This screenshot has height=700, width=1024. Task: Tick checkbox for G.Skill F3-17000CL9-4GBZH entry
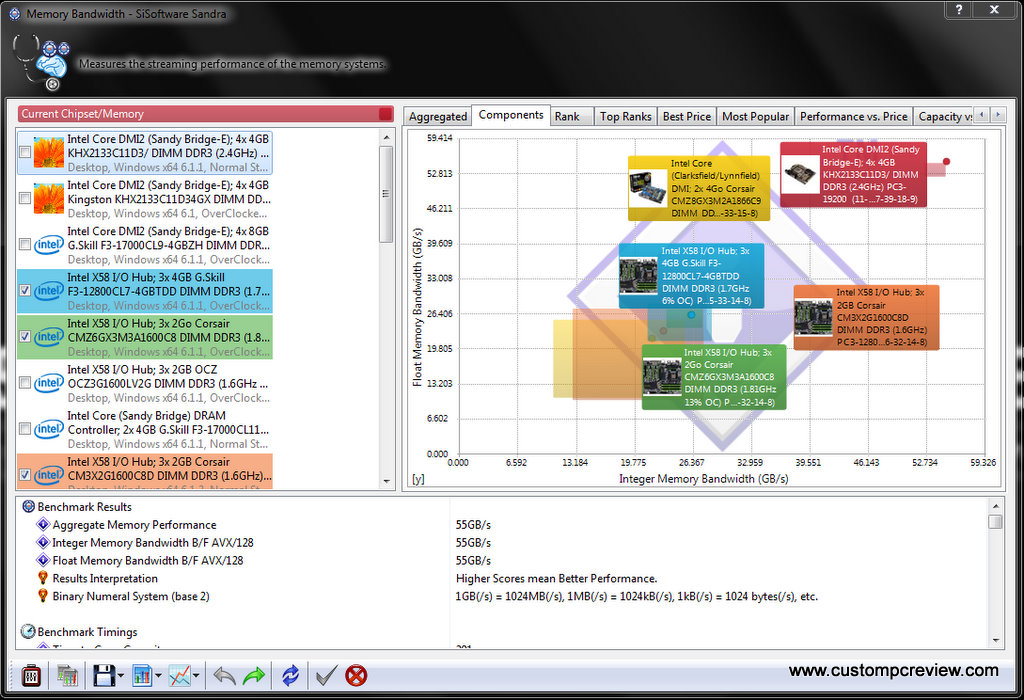pyautogui.click(x=25, y=244)
